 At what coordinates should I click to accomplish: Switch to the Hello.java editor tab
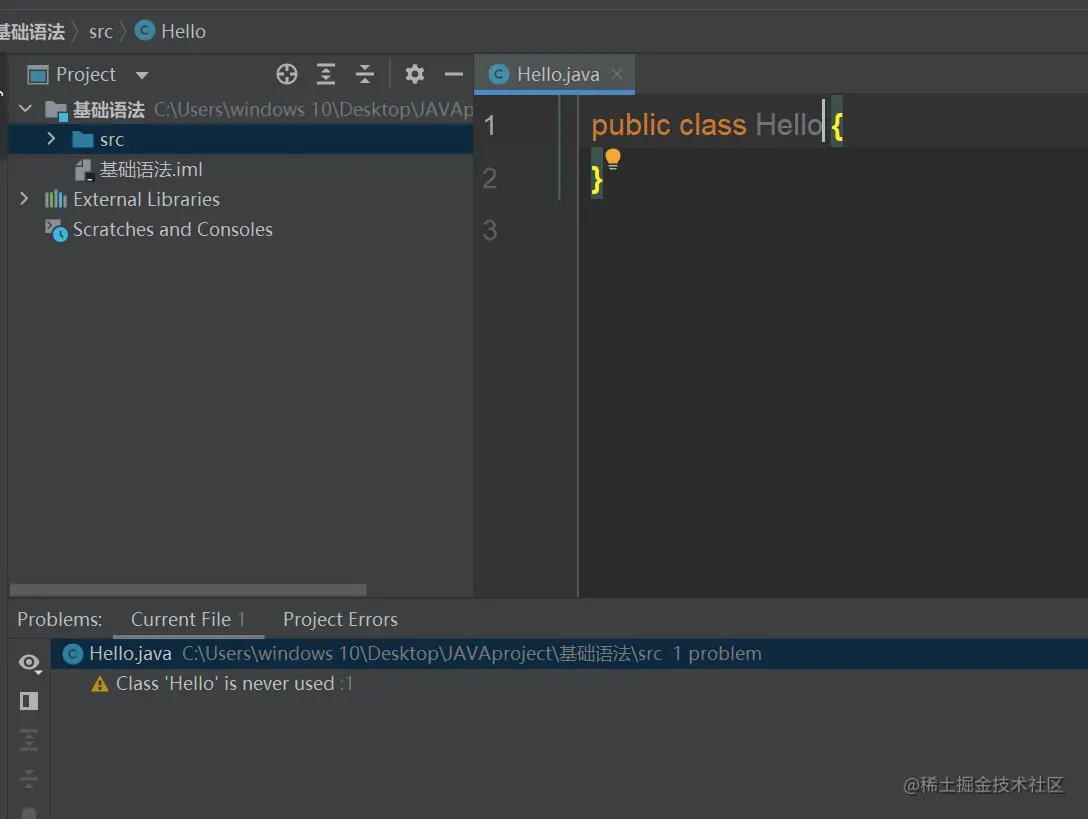pyautogui.click(x=554, y=74)
